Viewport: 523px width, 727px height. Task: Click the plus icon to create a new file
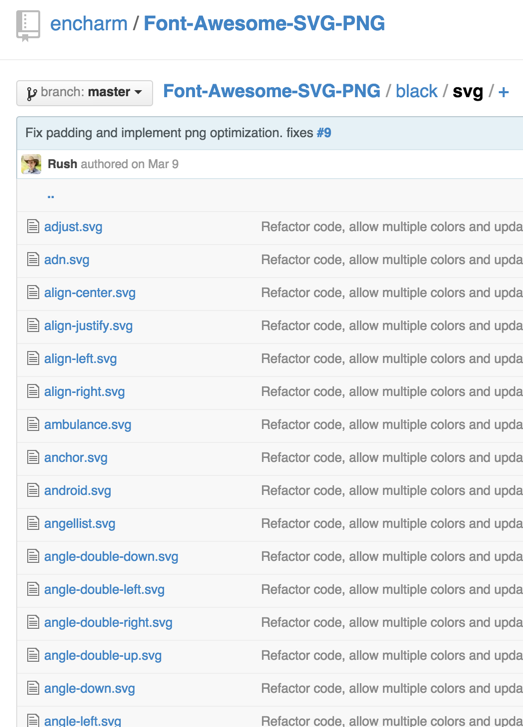tap(504, 92)
